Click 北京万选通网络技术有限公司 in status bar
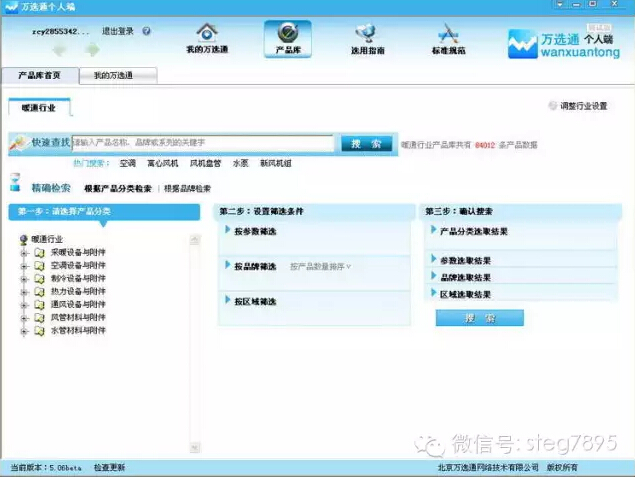The image size is (635, 477). [x=488, y=467]
